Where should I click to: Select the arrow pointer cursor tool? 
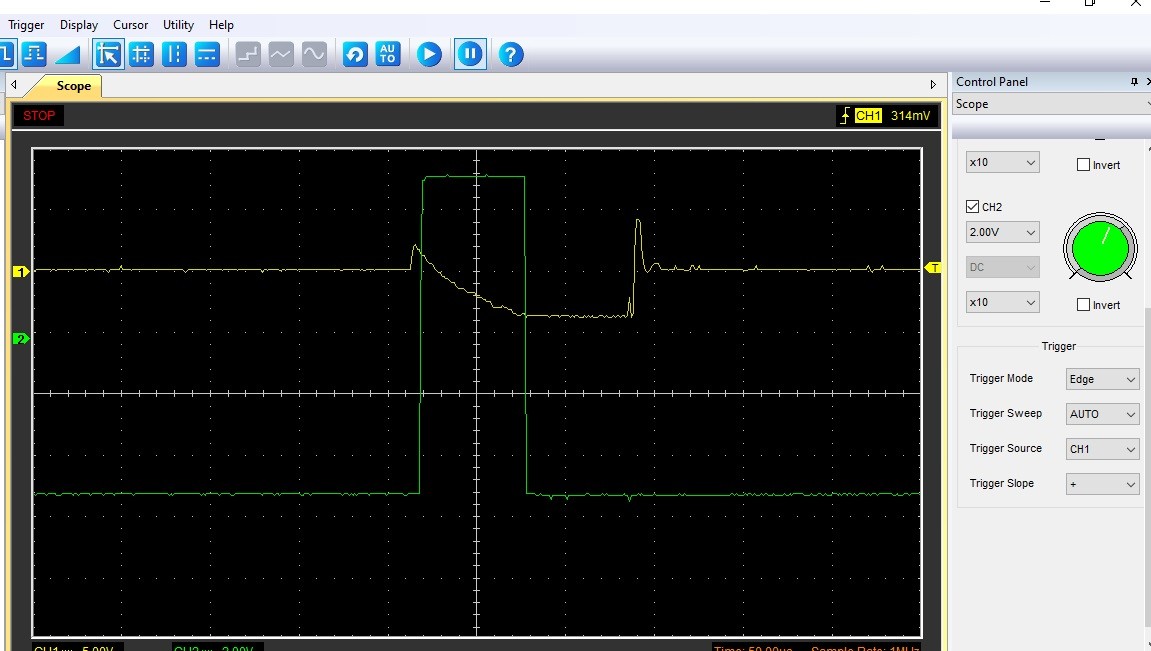click(108, 54)
